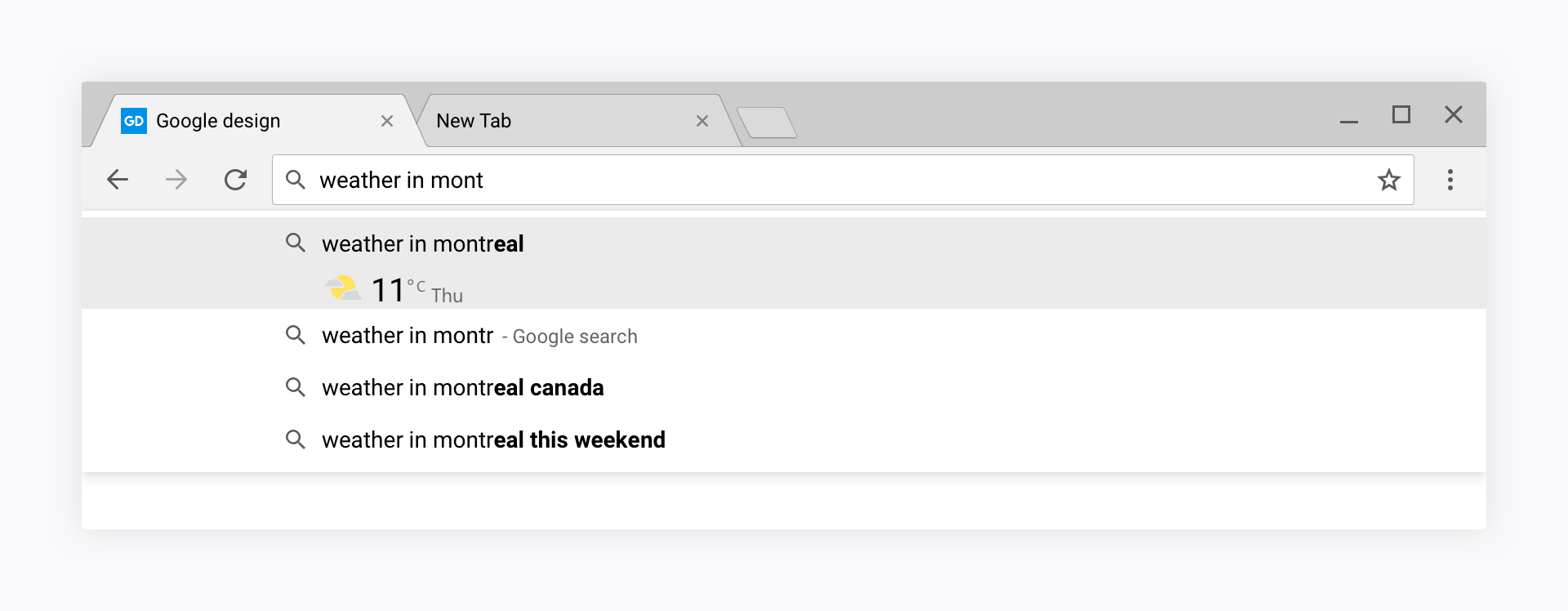Click the partly cloudy weather icon

343,288
